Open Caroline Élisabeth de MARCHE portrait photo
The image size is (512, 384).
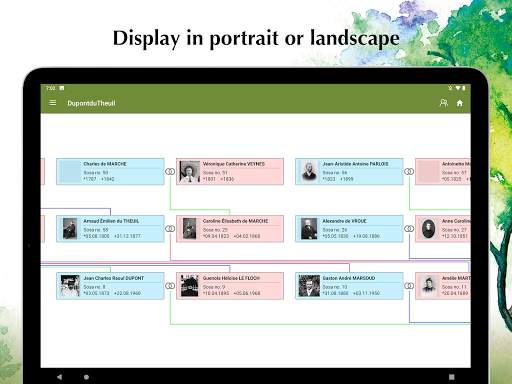pyautogui.click(x=189, y=229)
